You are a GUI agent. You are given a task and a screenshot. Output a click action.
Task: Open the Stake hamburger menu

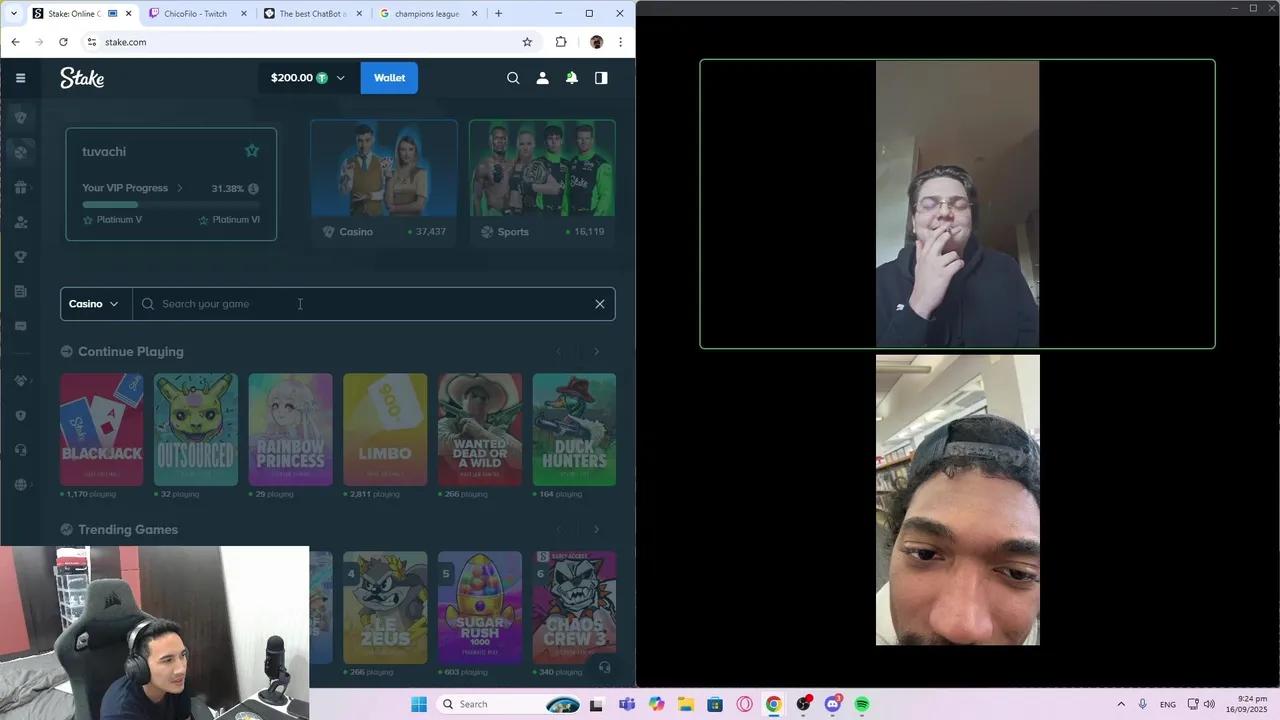coord(20,78)
